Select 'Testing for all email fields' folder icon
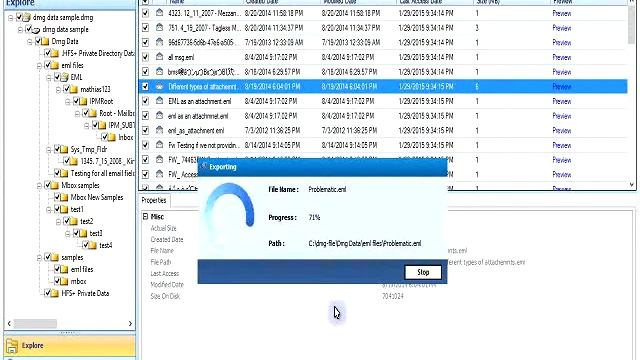This screenshot has height=360, width=640. tap(64, 173)
